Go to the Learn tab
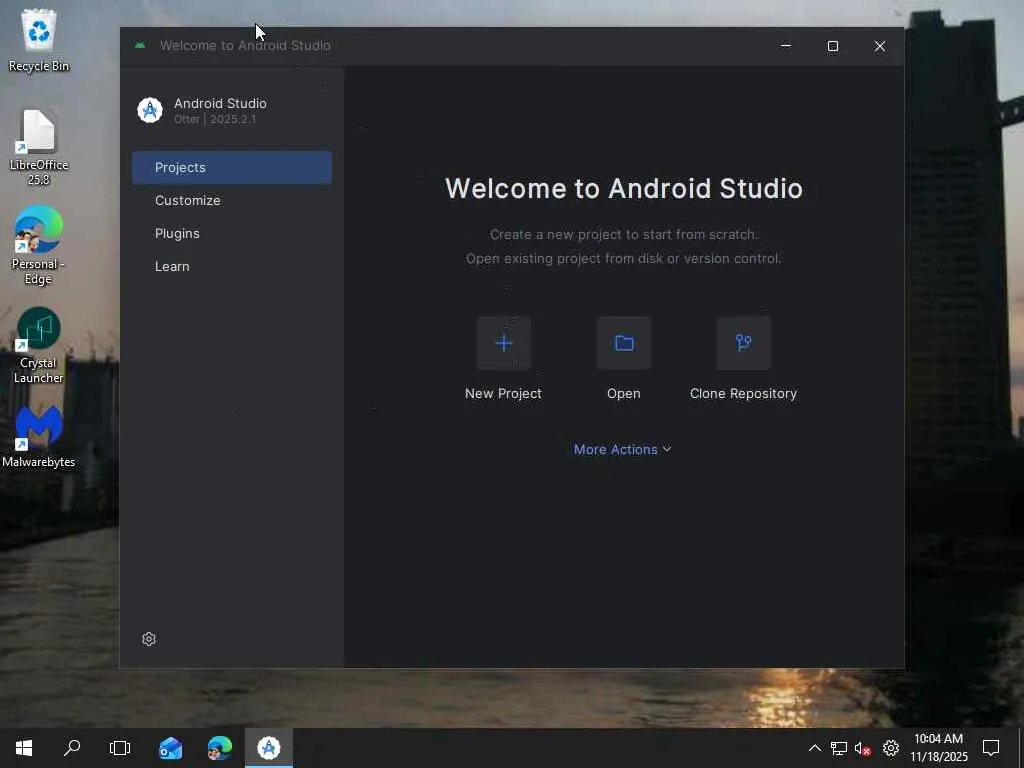The width and height of the screenshot is (1024, 768). [x=232, y=266]
